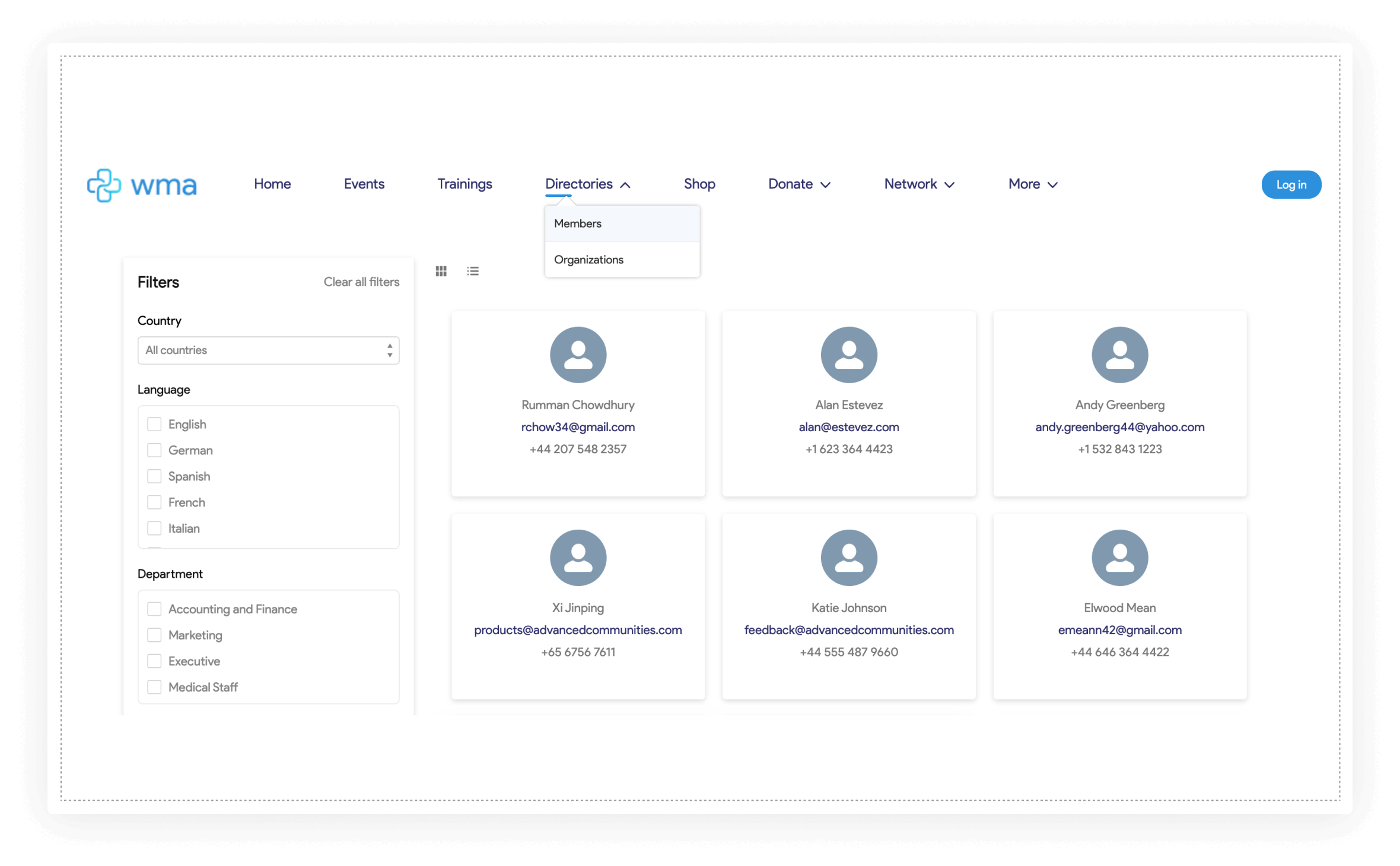The width and height of the screenshot is (1400, 866).
Task: Select the Medical Staff department checkbox
Action: click(154, 687)
